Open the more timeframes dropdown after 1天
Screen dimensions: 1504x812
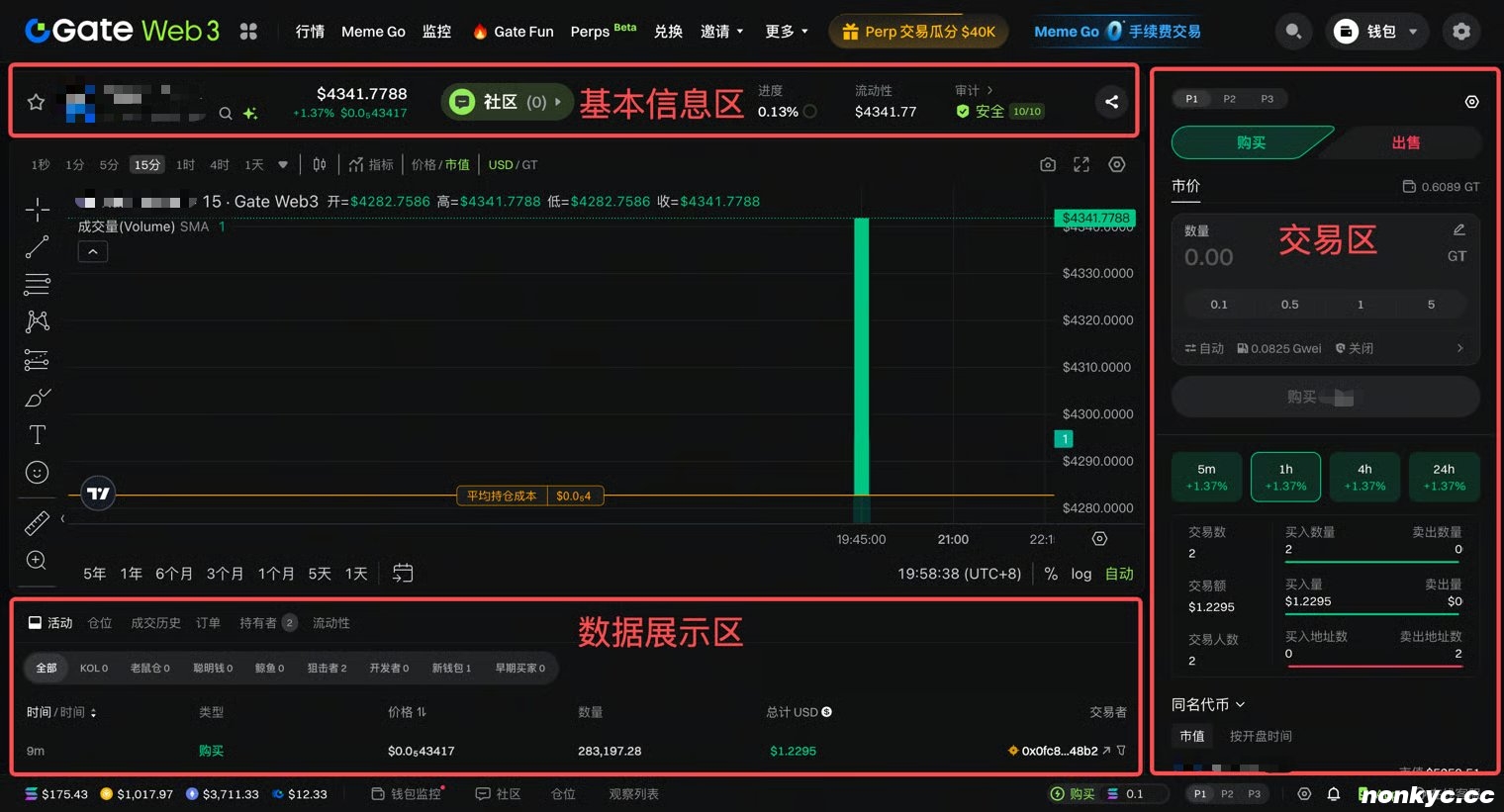283,164
